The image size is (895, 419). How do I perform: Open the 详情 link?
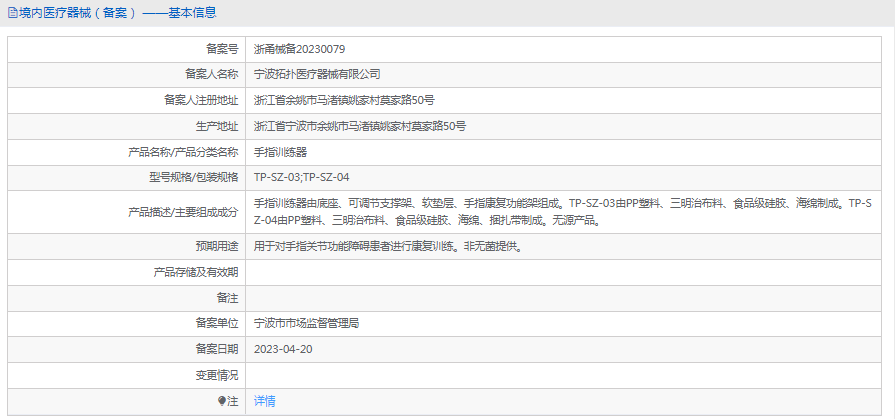264,401
